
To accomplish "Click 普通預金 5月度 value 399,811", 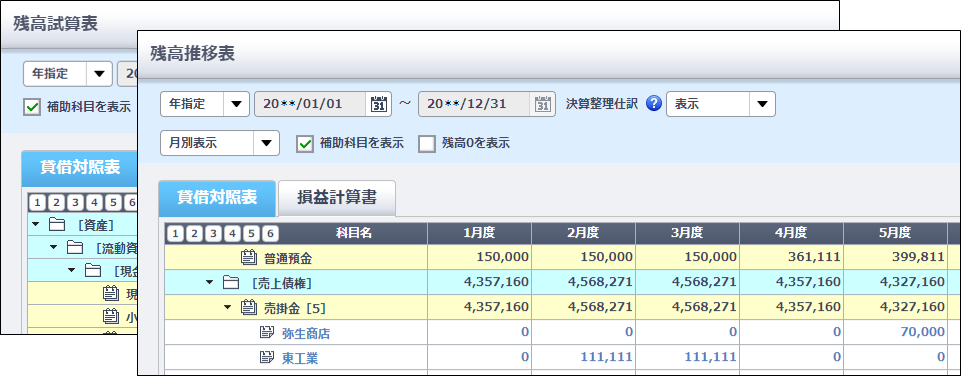I will (917, 258).
